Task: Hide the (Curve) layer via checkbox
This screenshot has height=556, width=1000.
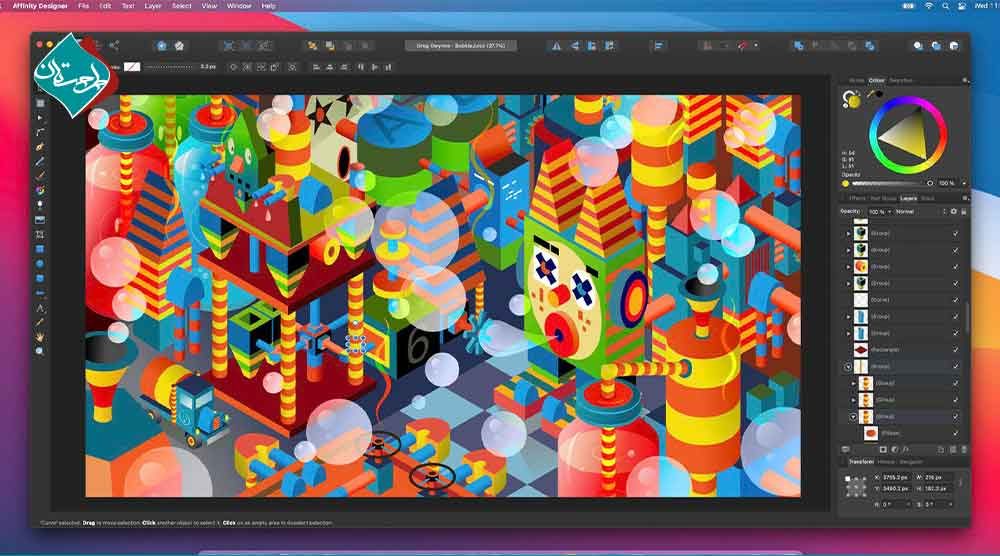Action: pyautogui.click(x=955, y=300)
